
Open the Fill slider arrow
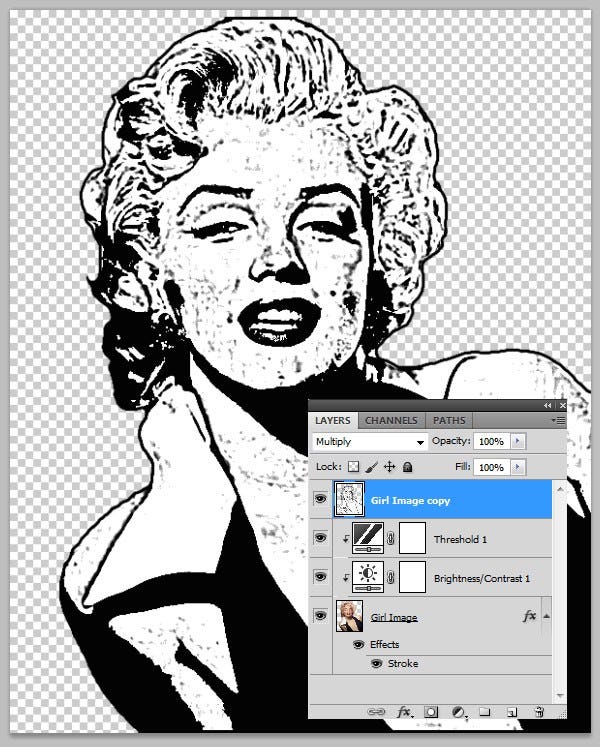point(518,467)
